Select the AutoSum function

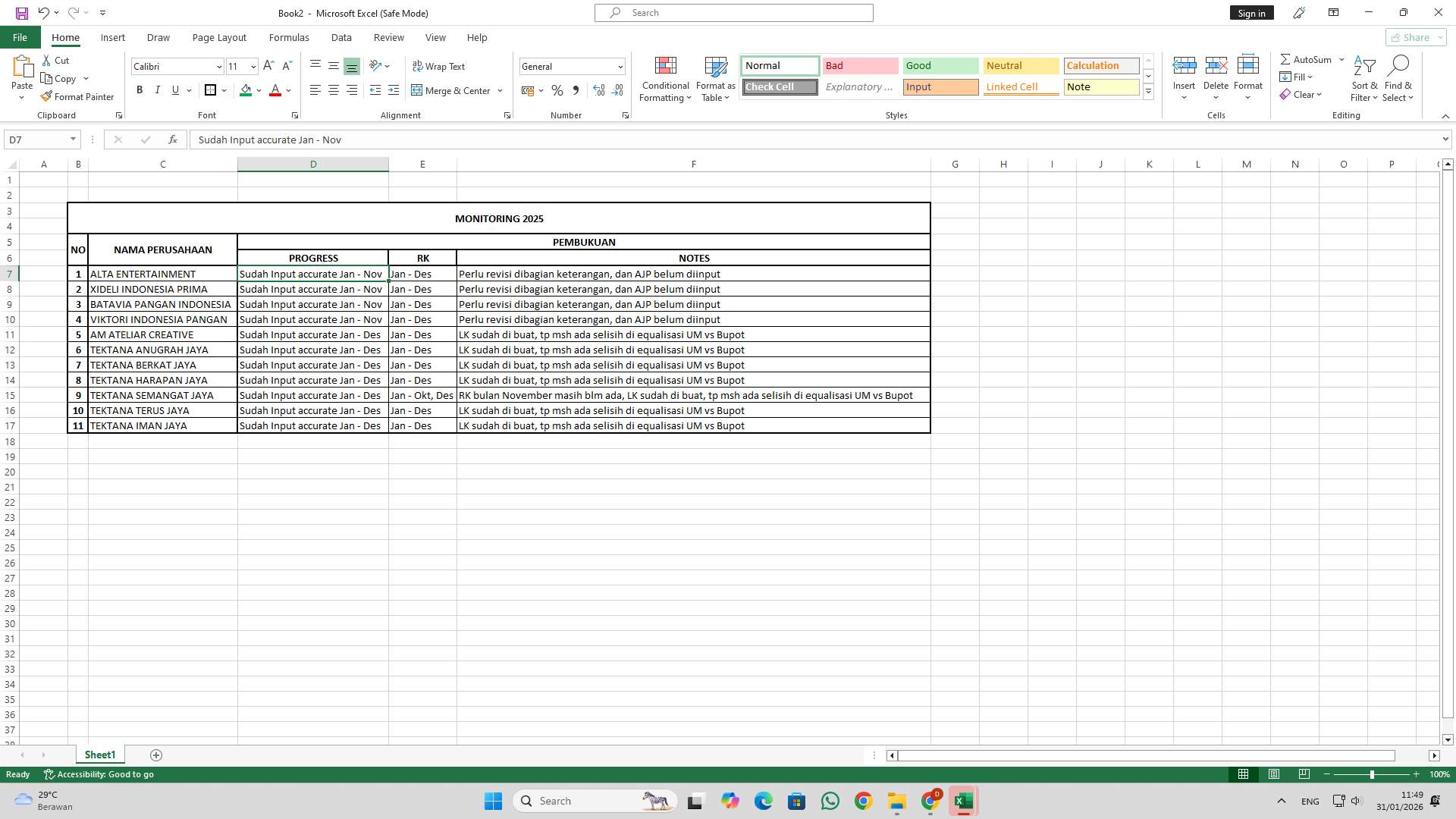coord(1307,58)
